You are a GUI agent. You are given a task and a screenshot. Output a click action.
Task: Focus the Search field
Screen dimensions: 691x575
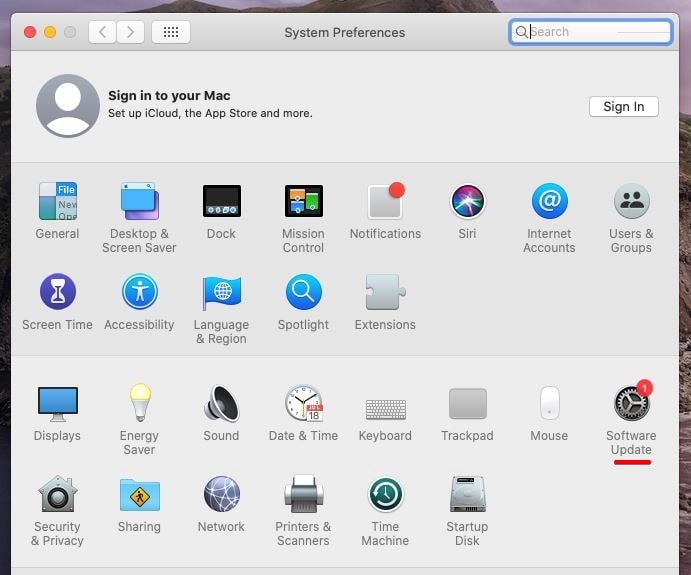(x=591, y=32)
